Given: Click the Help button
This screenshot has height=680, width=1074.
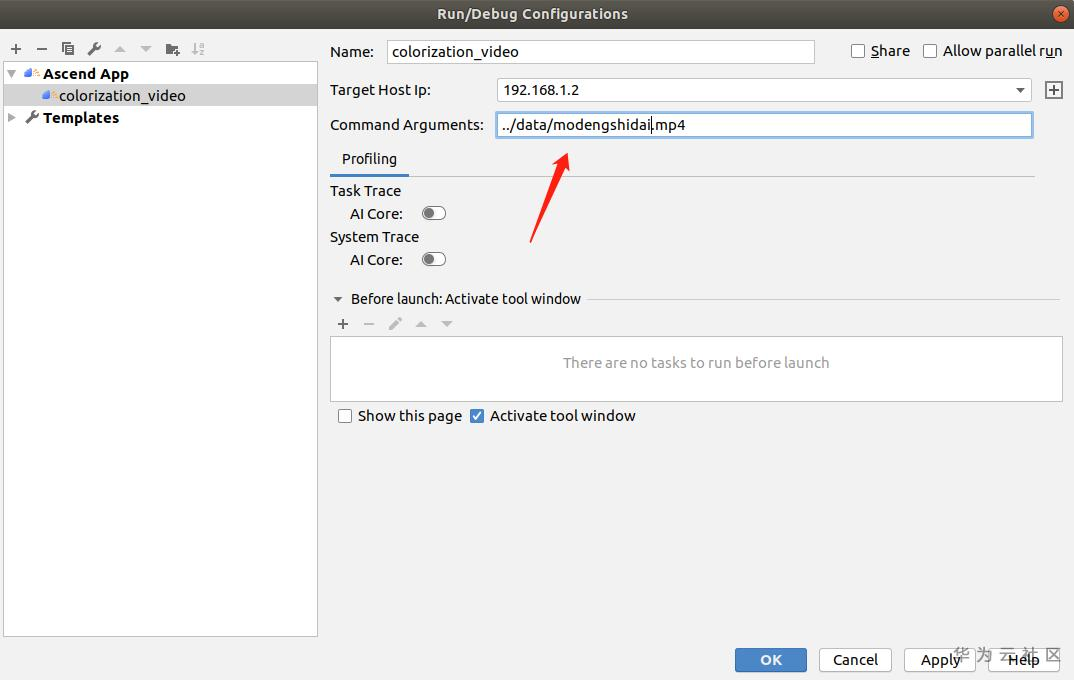Looking at the screenshot, I should tap(1023, 659).
